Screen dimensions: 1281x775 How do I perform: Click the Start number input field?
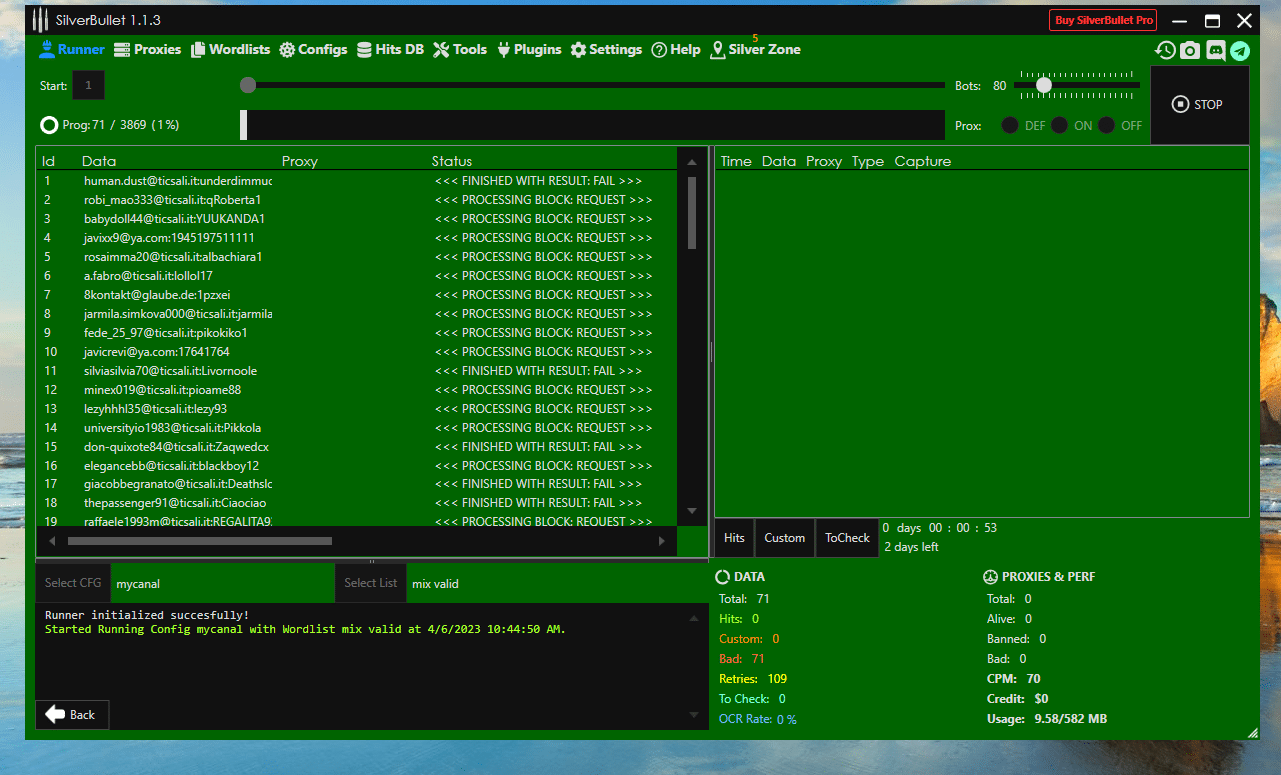pos(88,86)
